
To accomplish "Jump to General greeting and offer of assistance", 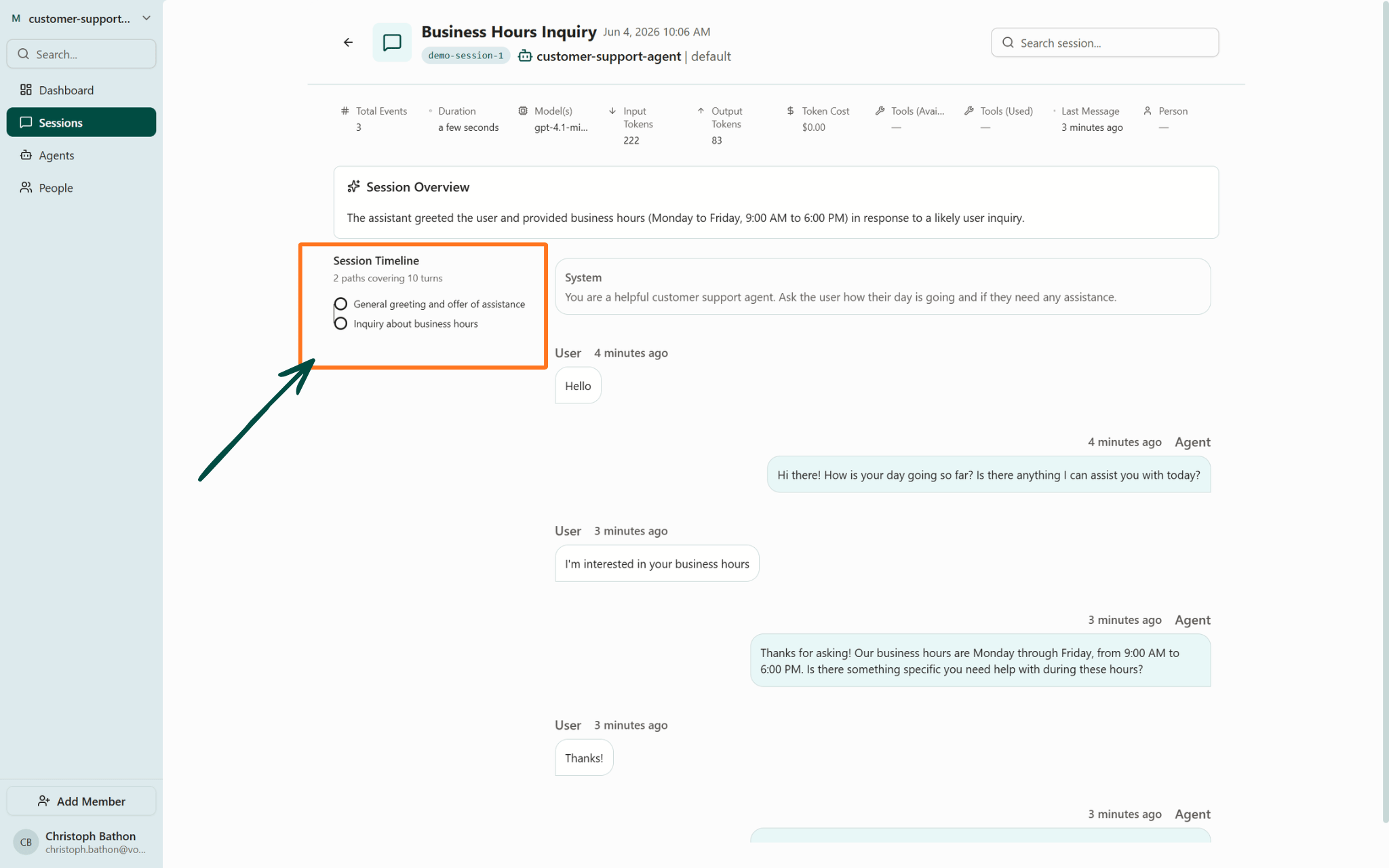I will [439, 304].
